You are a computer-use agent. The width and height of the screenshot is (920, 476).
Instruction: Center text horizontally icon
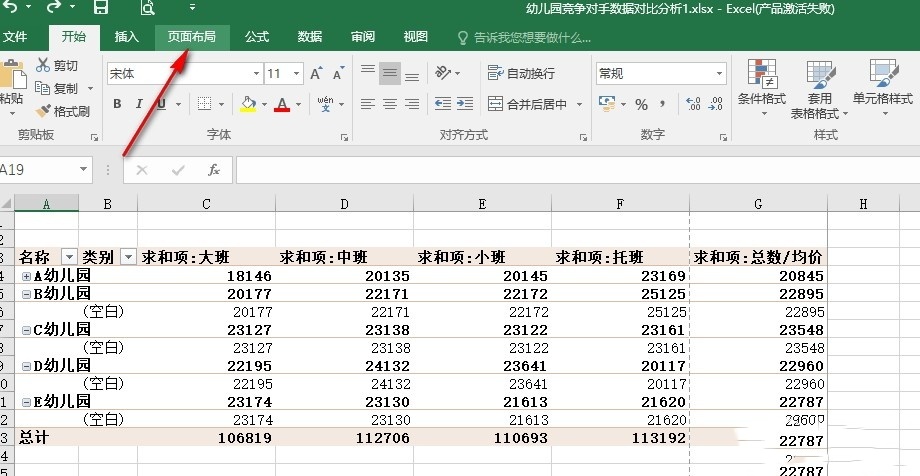(390, 104)
